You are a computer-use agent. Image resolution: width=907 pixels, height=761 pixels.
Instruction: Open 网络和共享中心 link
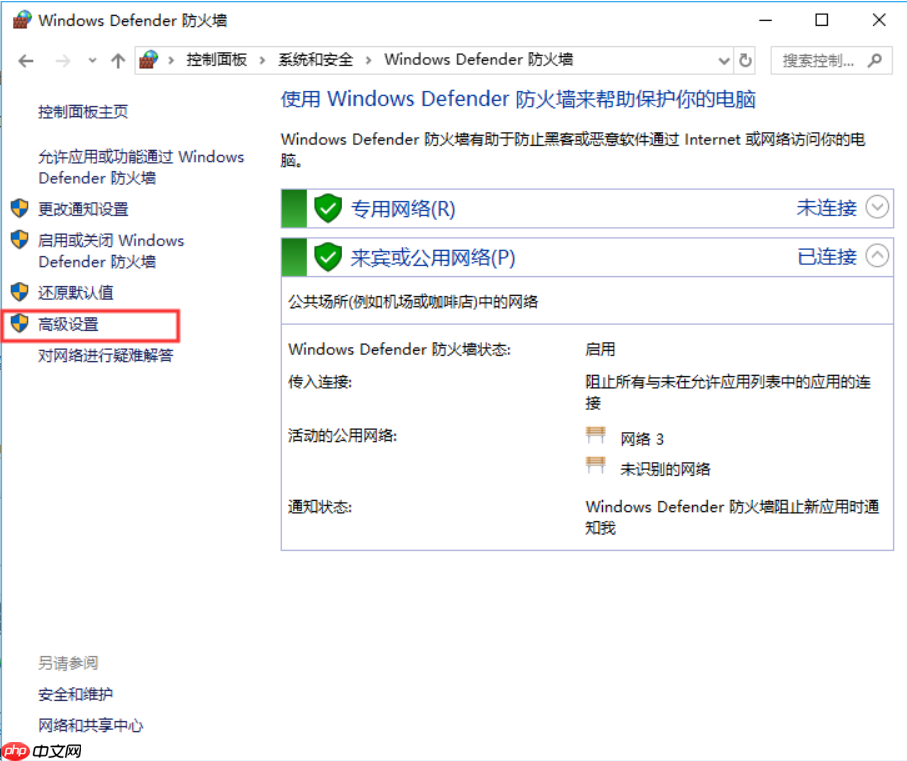(x=90, y=725)
